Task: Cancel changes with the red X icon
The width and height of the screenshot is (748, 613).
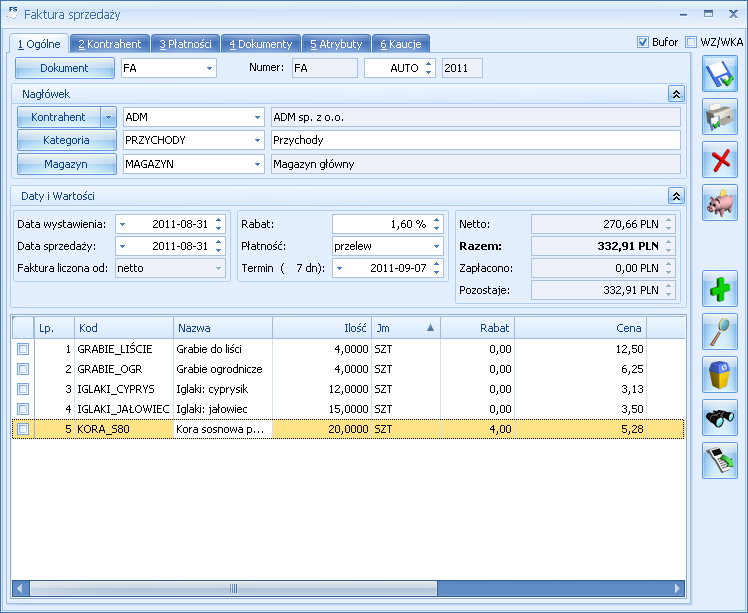Action: click(720, 160)
